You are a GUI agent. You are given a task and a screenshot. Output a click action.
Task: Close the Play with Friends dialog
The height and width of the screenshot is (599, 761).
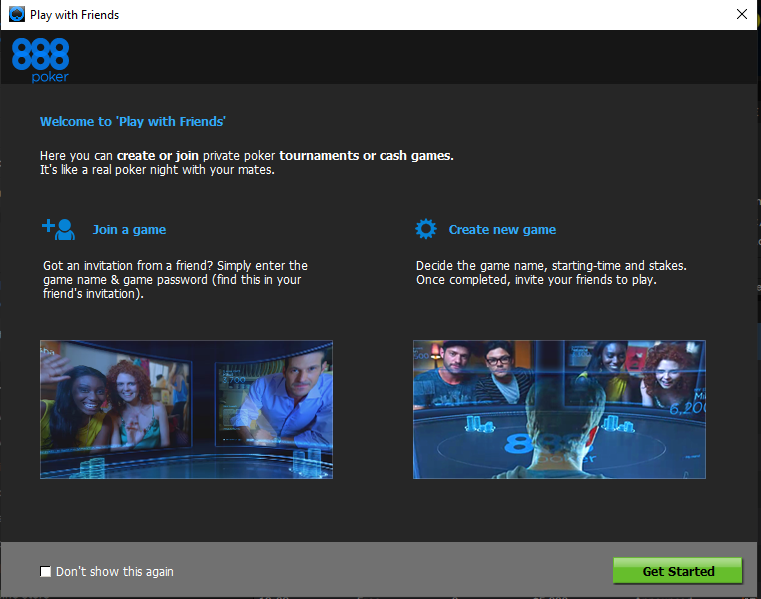pyautogui.click(x=742, y=14)
